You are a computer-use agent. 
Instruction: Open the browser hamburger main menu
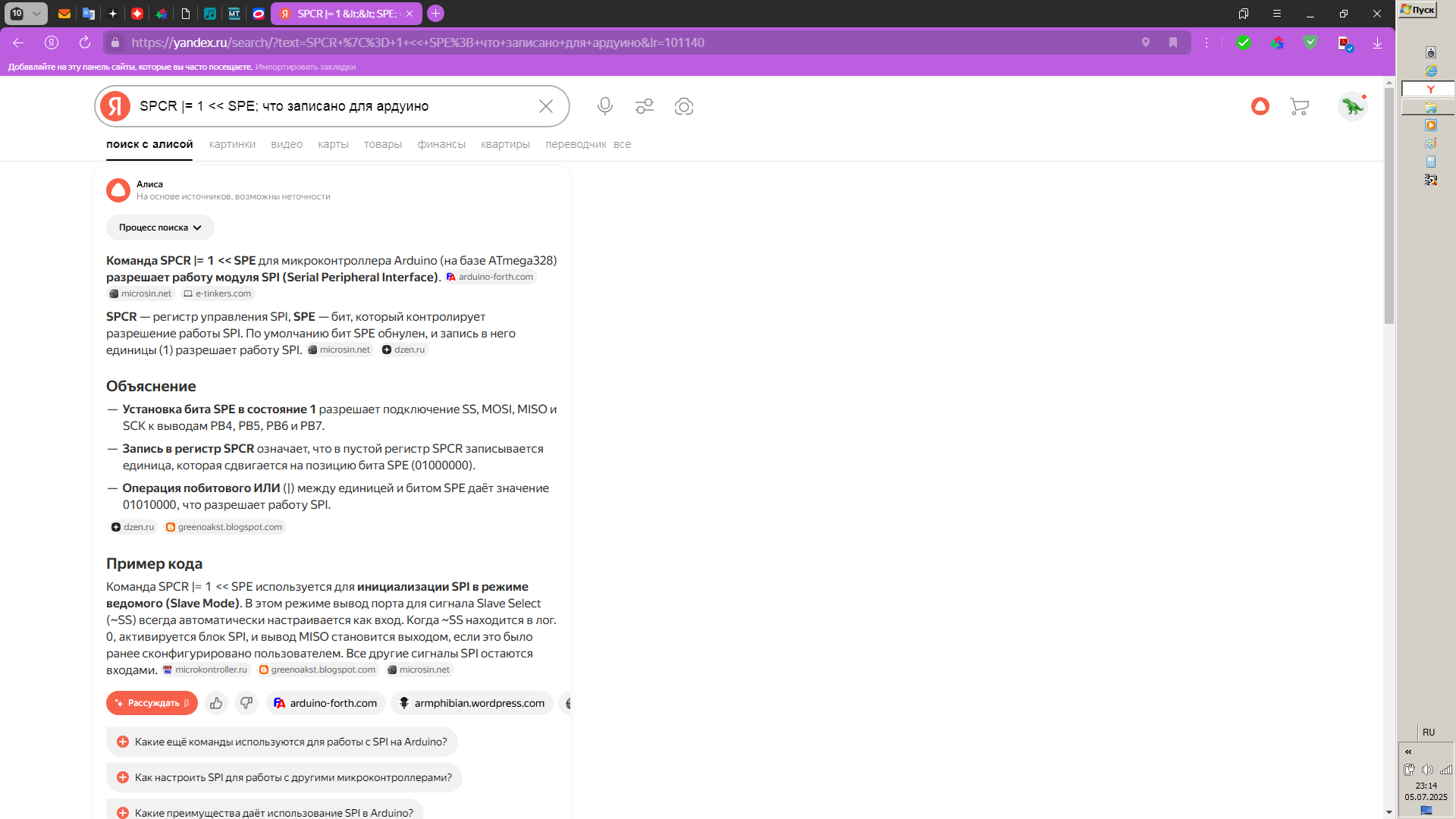coord(1277,14)
